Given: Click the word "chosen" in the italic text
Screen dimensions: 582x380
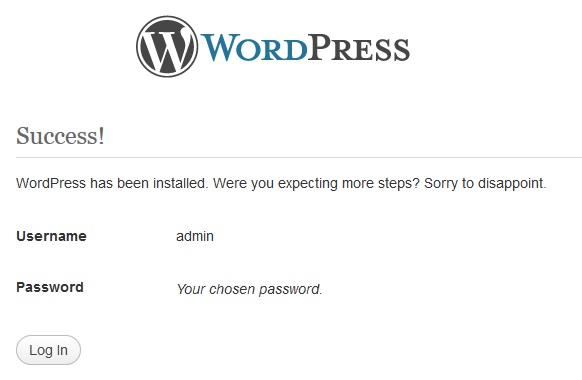Looking at the screenshot, I should [232, 289].
